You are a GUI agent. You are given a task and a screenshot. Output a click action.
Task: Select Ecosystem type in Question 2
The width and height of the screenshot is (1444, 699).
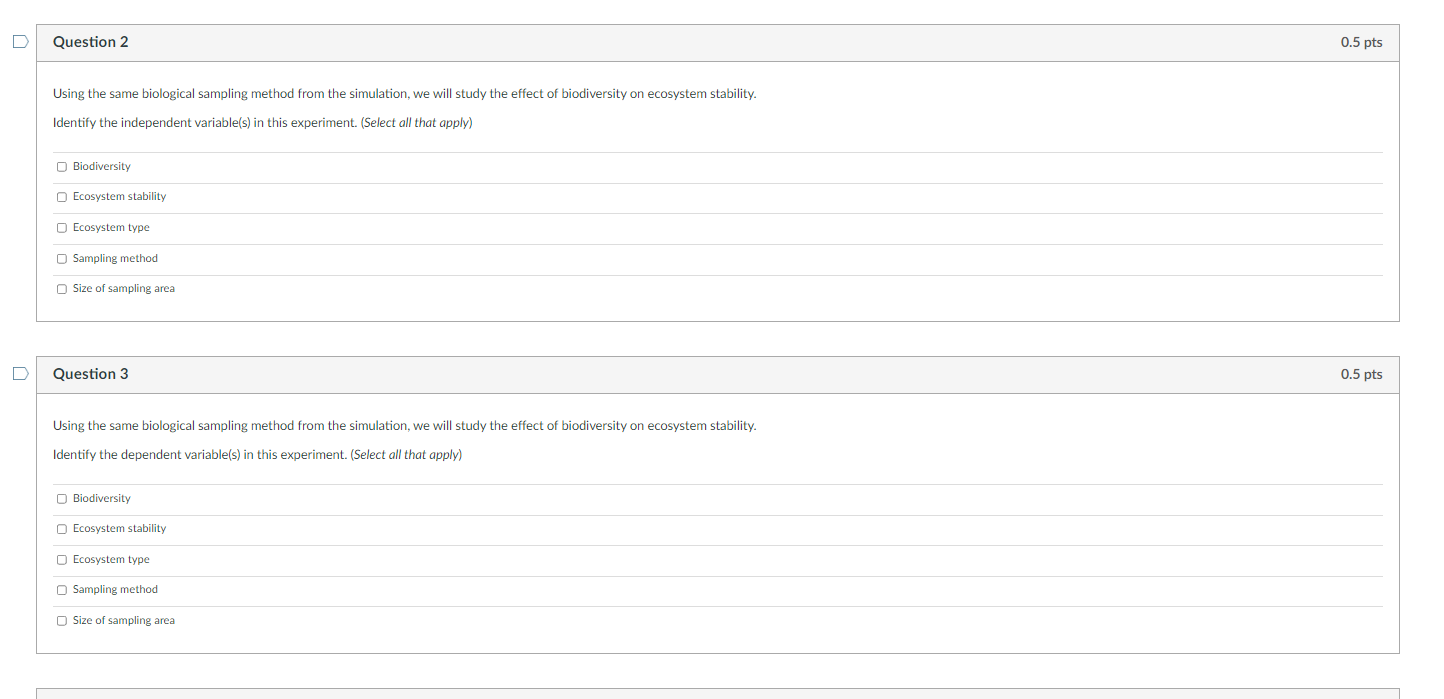click(x=61, y=228)
